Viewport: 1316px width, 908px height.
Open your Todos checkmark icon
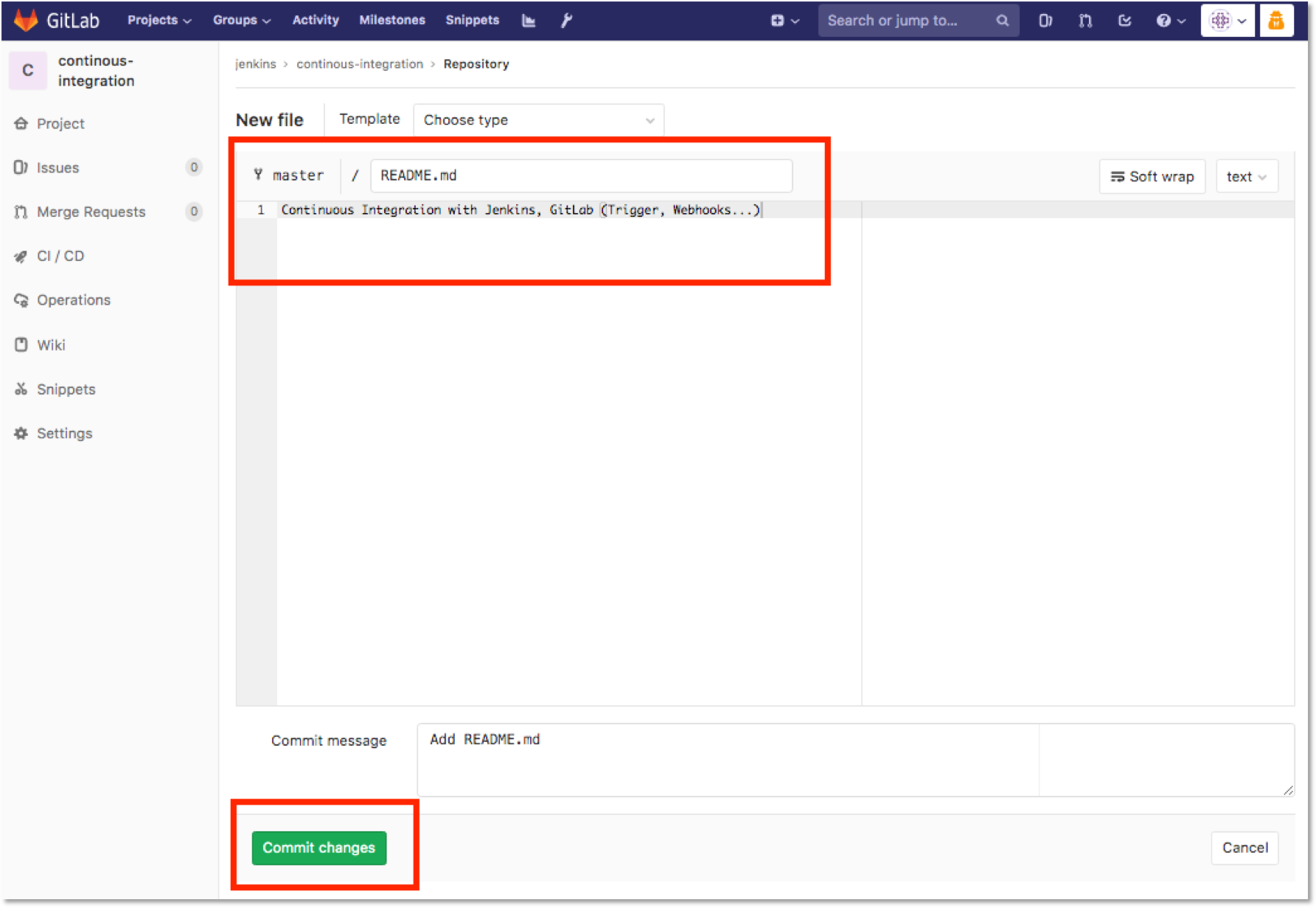pyautogui.click(x=1124, y=20)
